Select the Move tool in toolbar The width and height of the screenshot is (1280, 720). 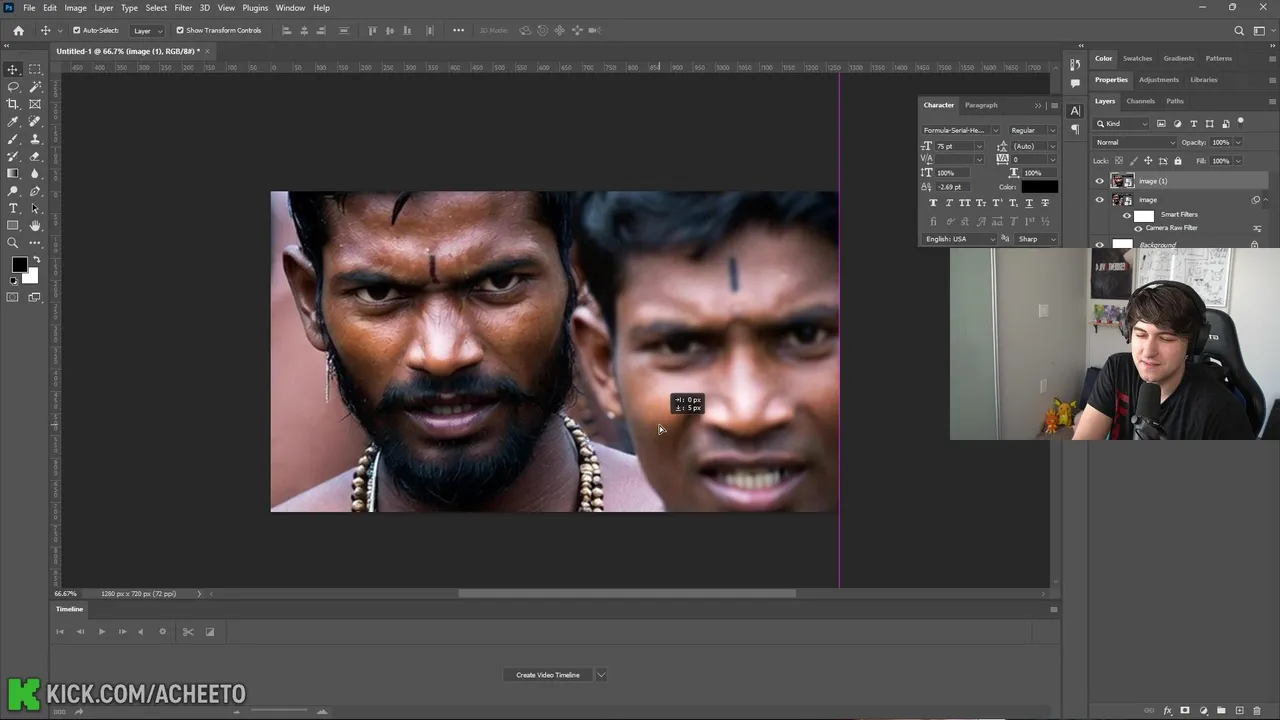(13, 69)
